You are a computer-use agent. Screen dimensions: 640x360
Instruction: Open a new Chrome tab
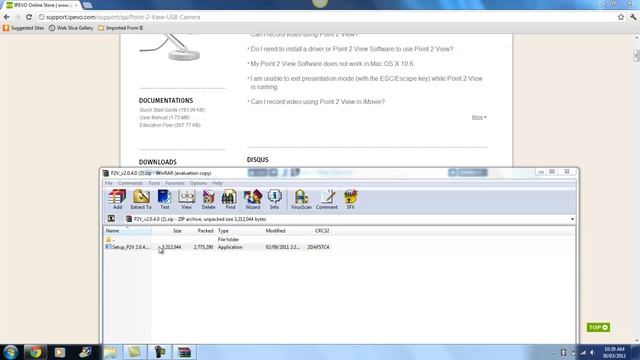[87, 5]
